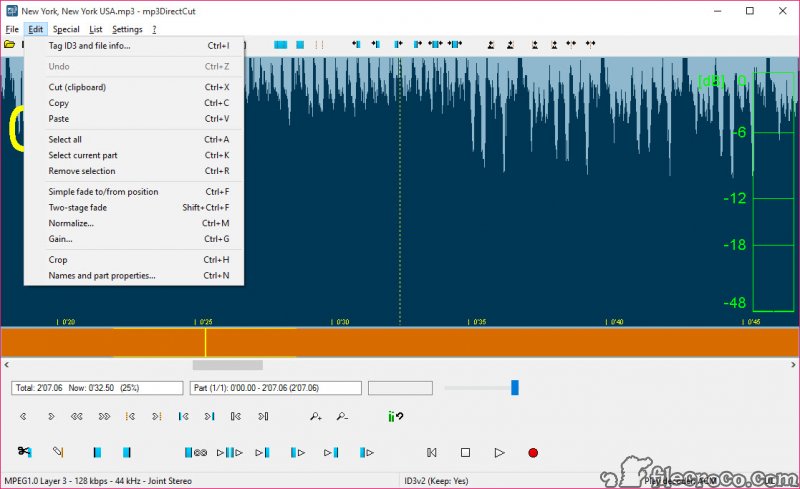Image resolution: width=800 pixels, height=489 pixels.
Task: Open the File menu
Action: (x=12, y=29)
